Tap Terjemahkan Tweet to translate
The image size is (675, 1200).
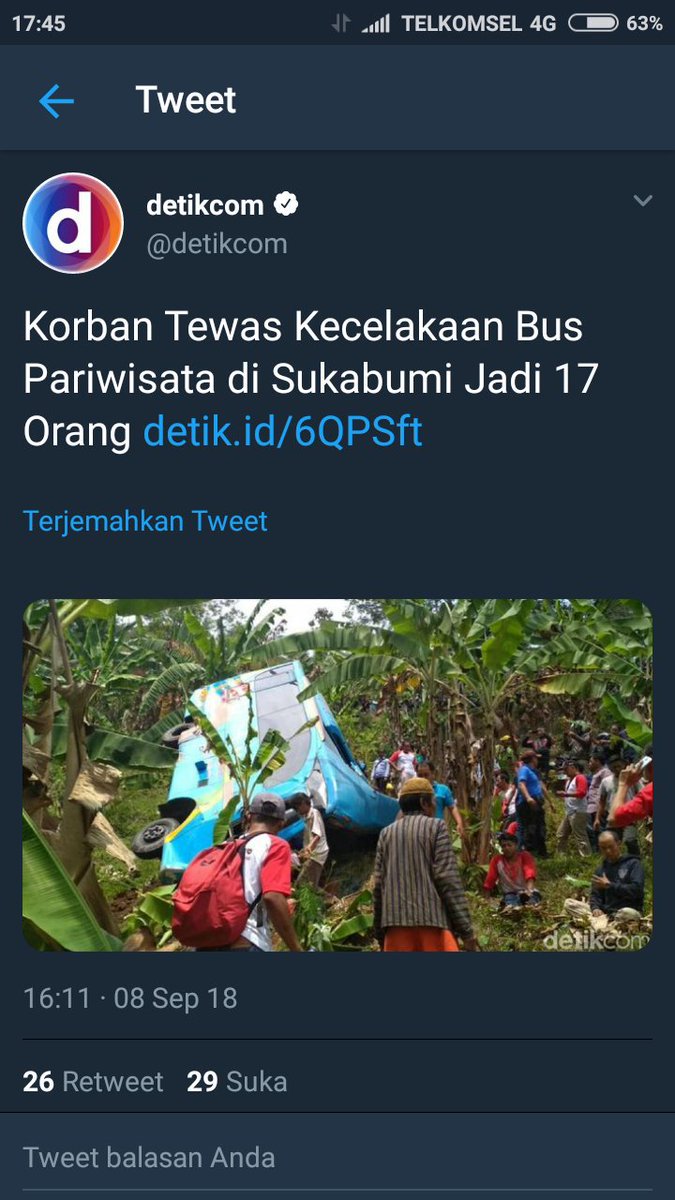[145, 521]
